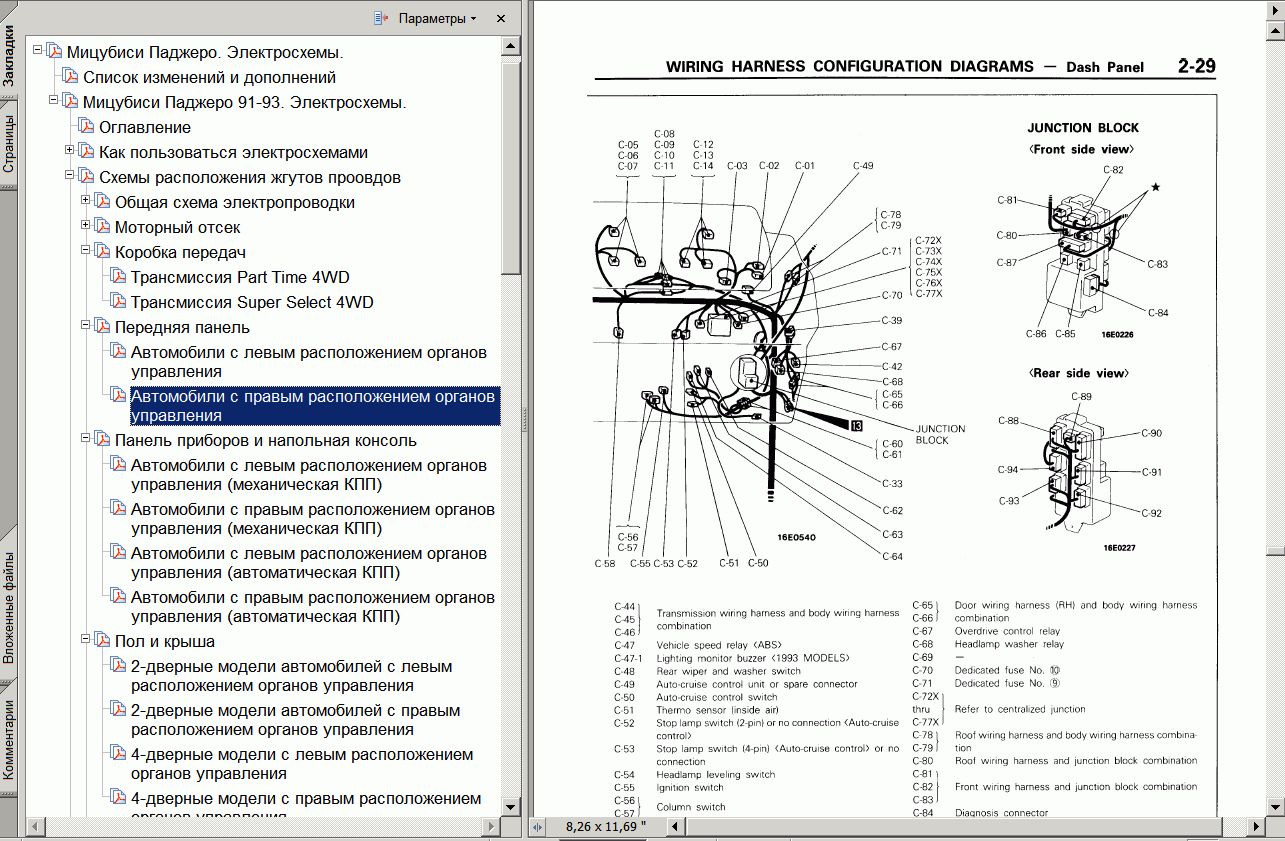1285x841 pixels.
Task: Expand the Моторный отсек bookmark node
Action: click(x=86, y=227)
